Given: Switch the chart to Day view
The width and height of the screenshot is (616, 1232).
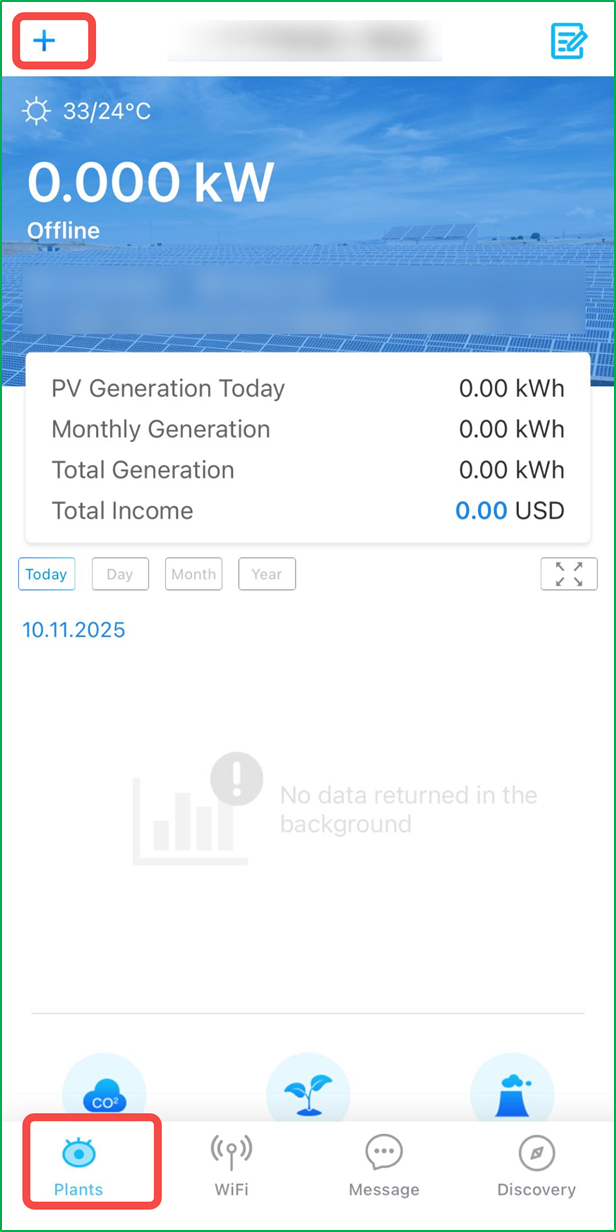Looking at the screenshot, I should [x=120, y=574].
